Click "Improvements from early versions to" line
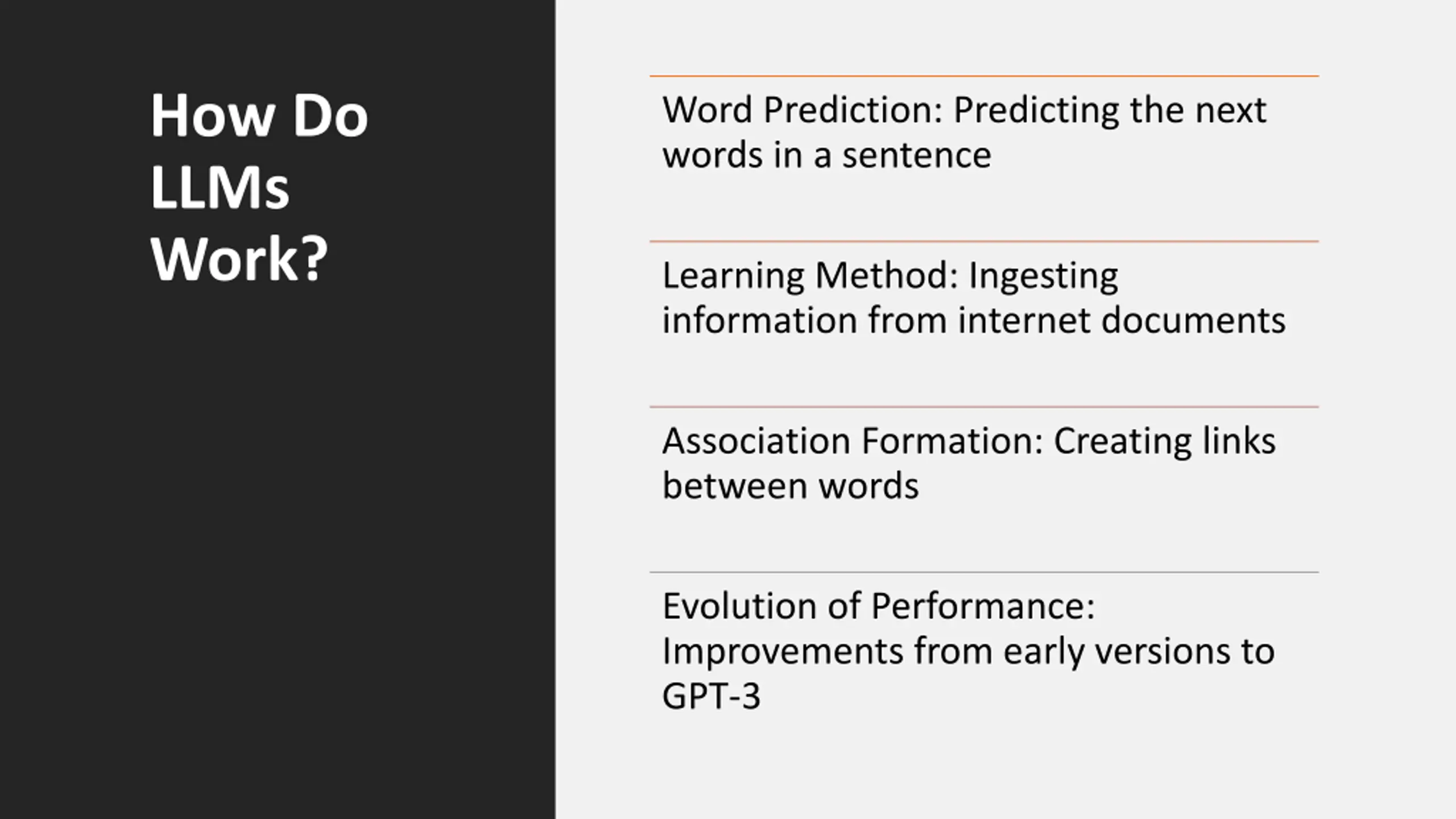The height and width of the screenshot is (819, 1456). 969,652
